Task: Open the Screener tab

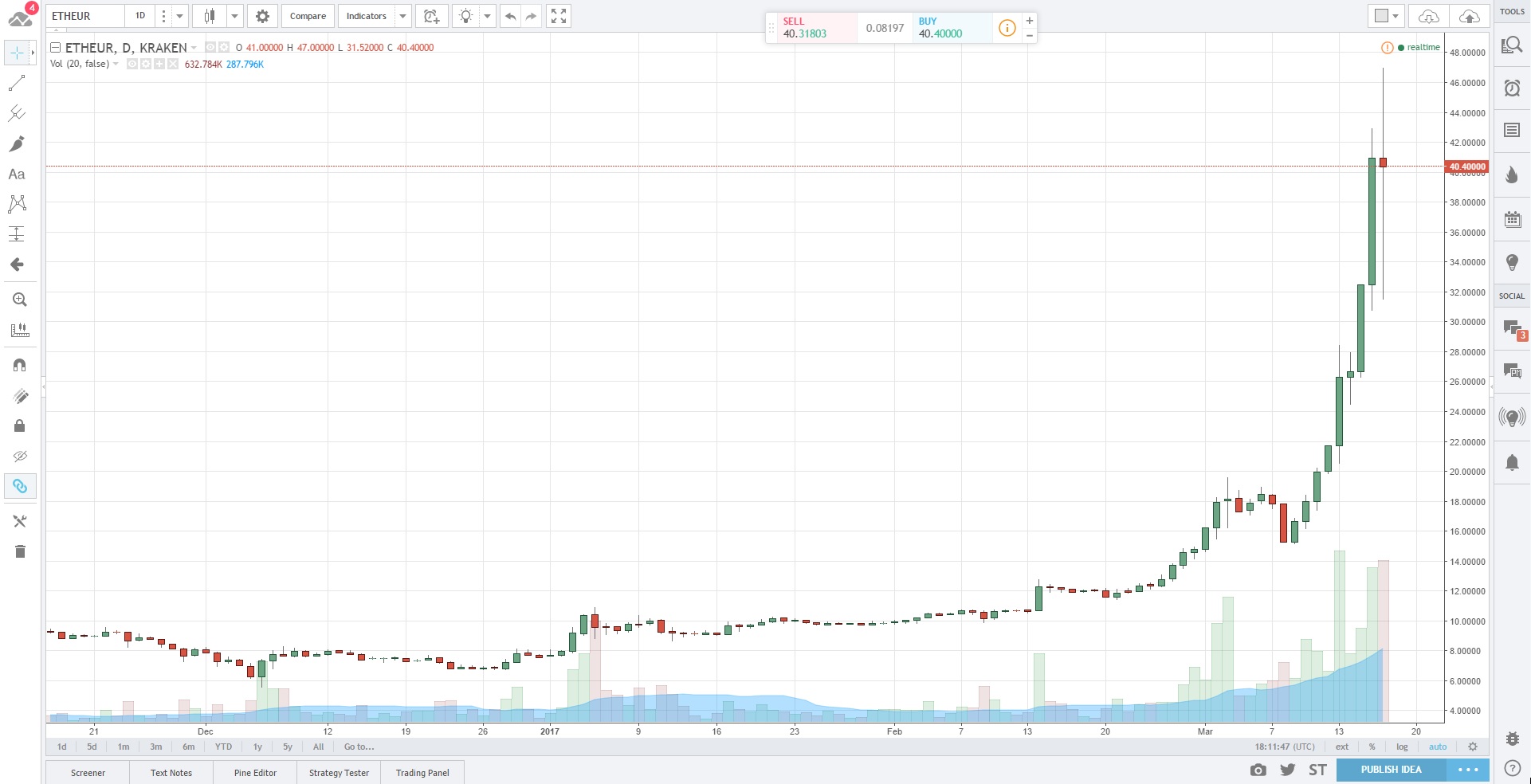Action: click(88, 773)
